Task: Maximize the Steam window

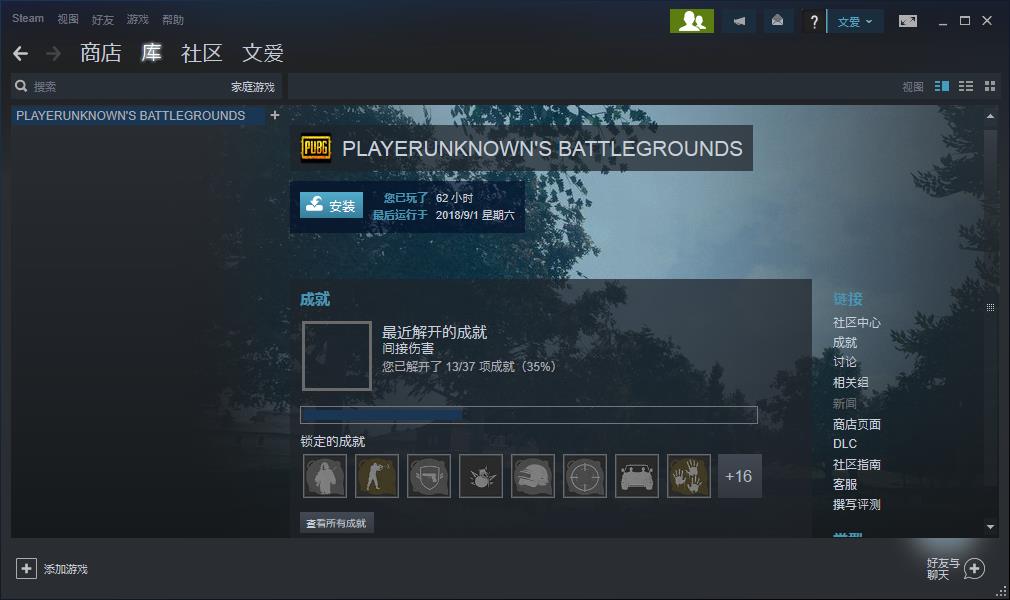Action: click(964, 21)
